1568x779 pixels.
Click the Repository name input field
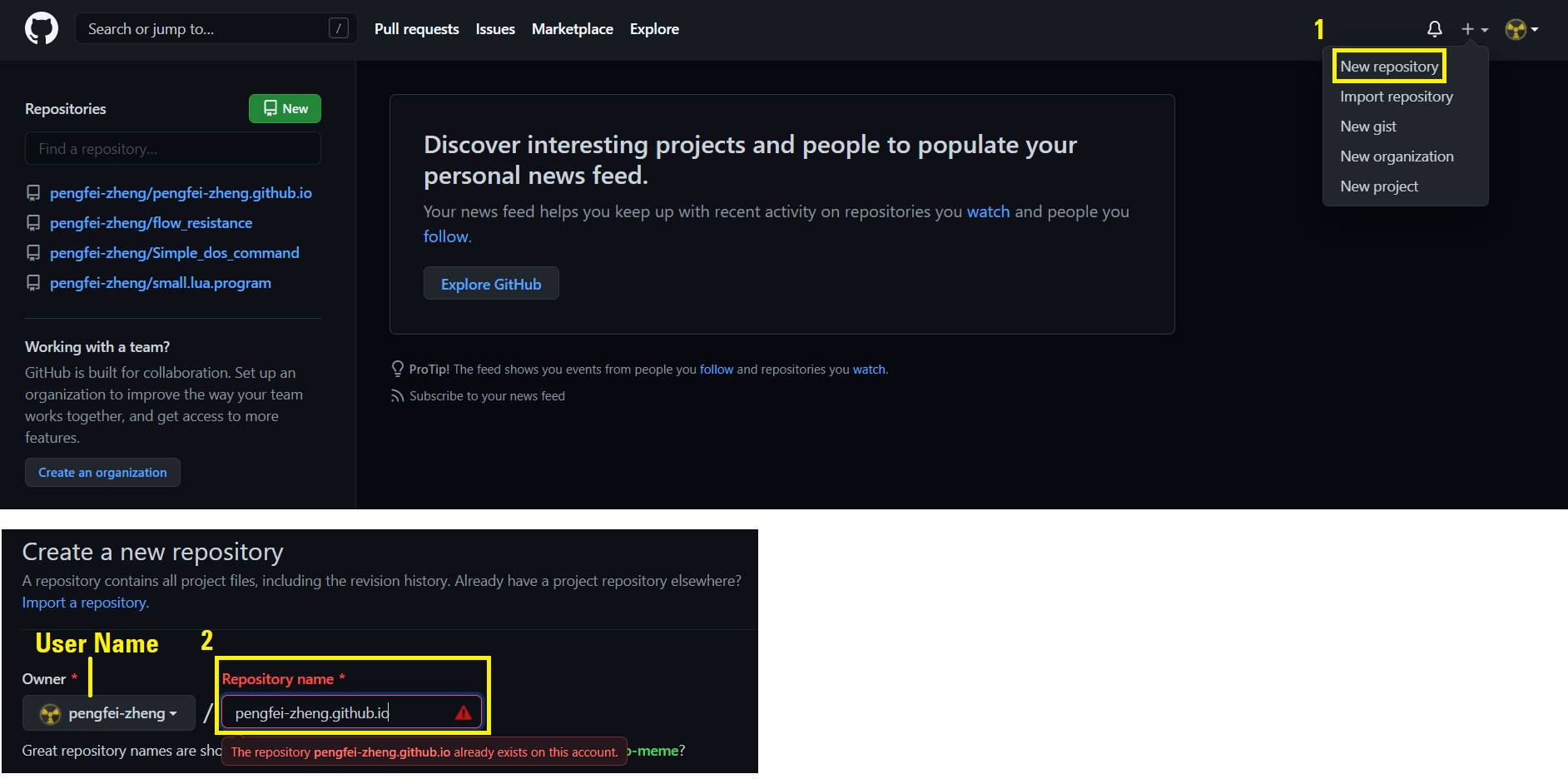351,712
